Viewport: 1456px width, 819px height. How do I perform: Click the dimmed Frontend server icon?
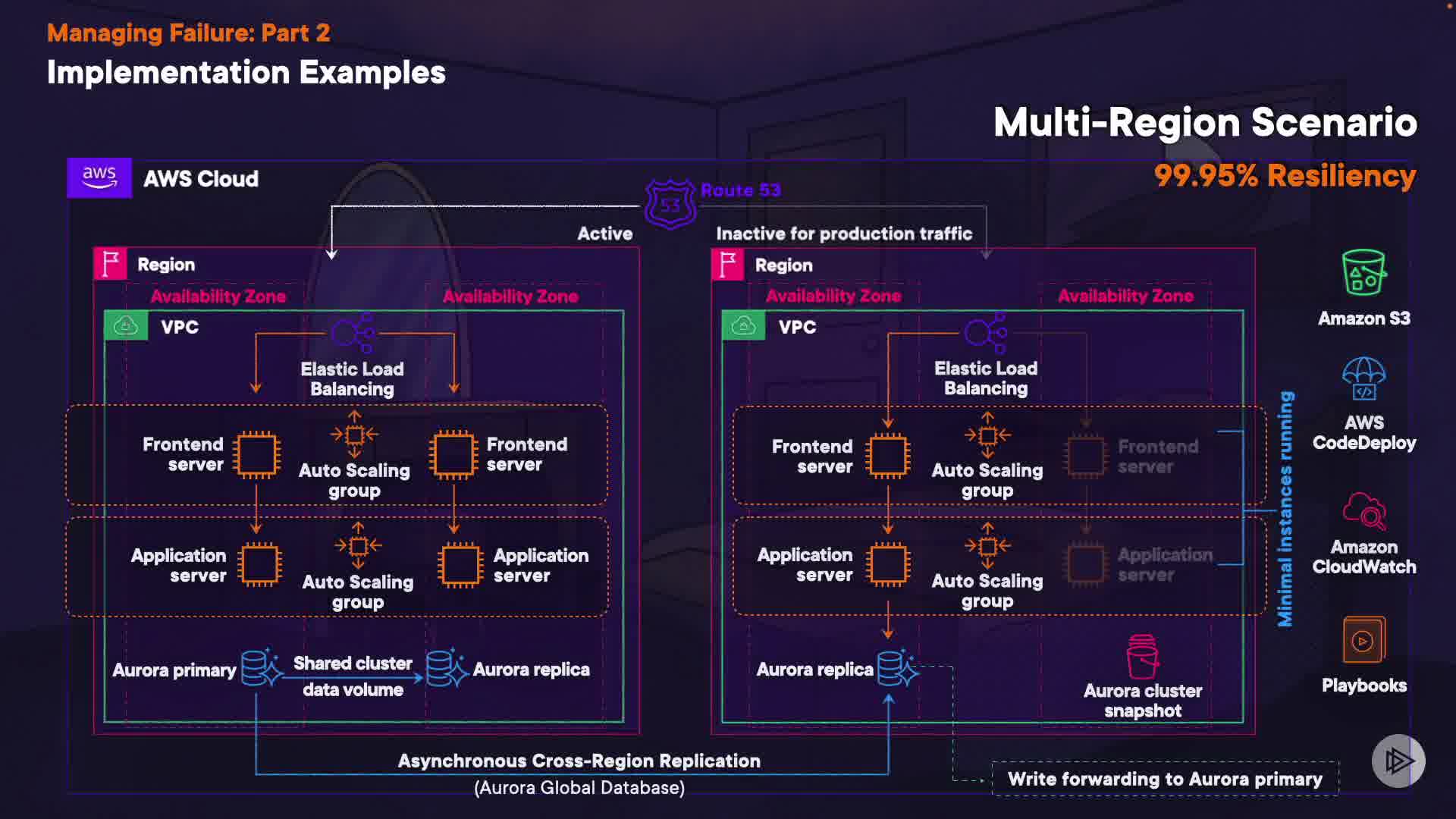click(1086, 455)
